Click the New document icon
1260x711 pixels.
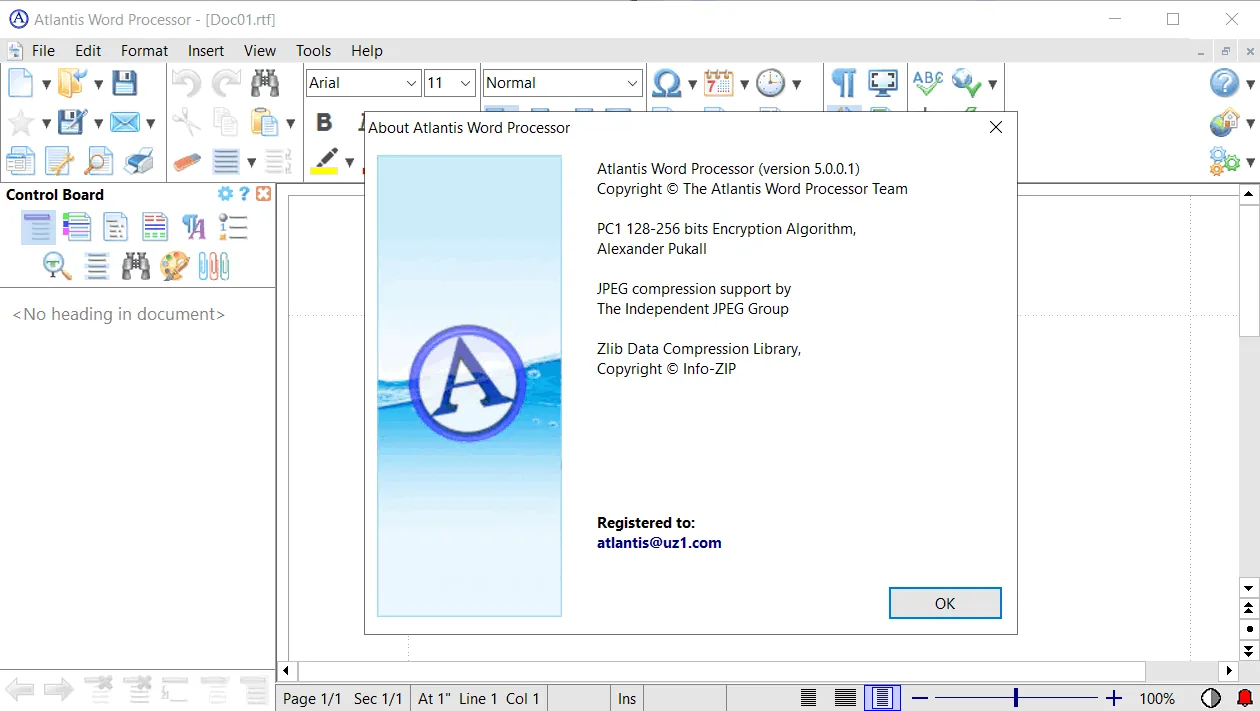20,84
